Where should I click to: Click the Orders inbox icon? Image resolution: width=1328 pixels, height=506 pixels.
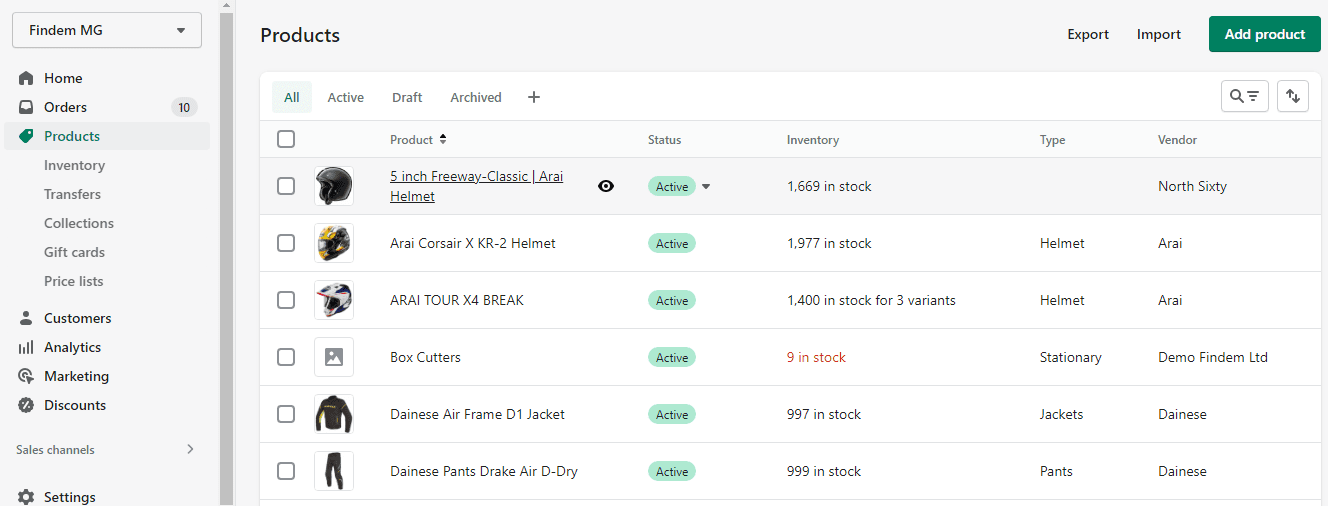pos(27,107)
